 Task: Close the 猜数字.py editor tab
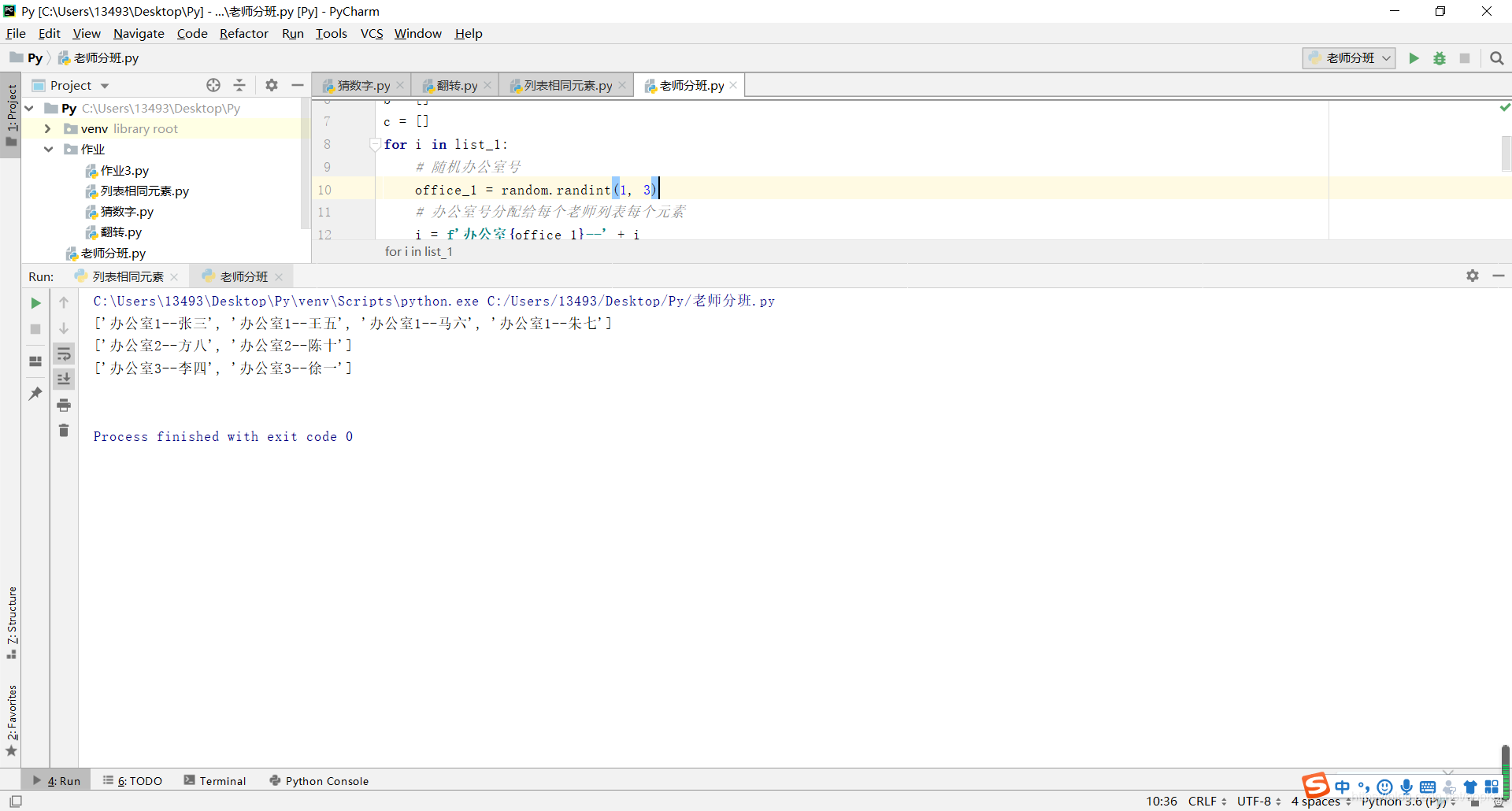pos(400,85)
